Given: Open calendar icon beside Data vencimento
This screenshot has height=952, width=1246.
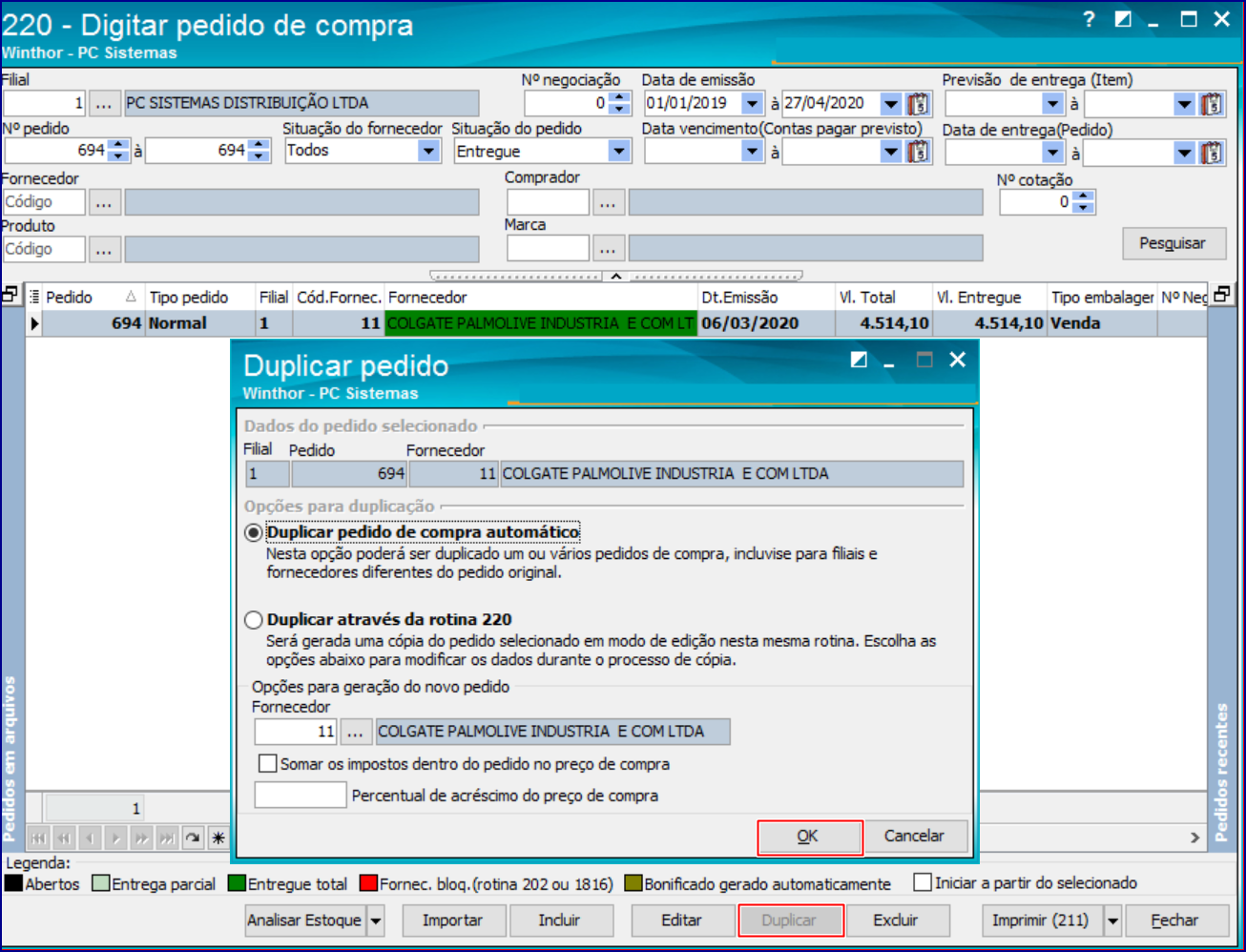Looking at the screenshot, I should pos(918,151).
